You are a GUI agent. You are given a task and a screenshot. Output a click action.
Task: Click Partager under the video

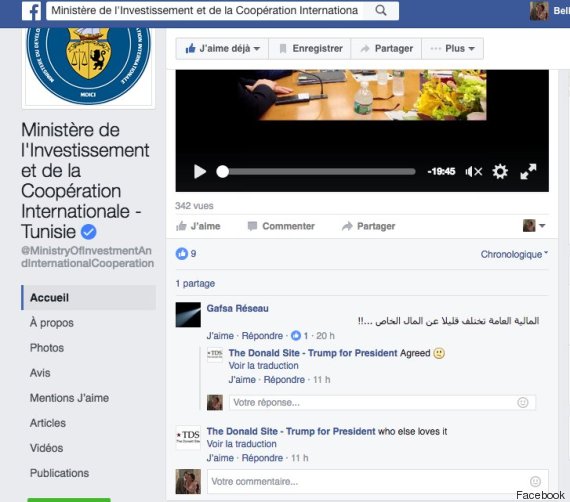click(368, 226)
